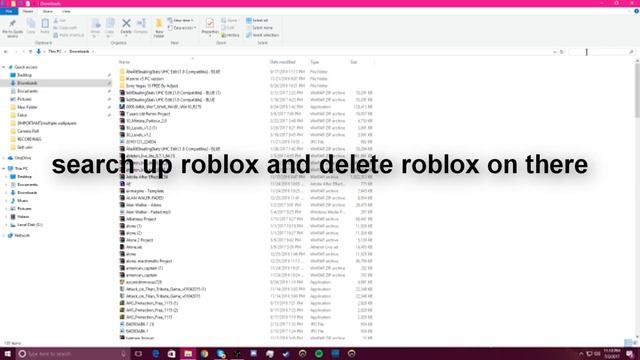Click This PC in the address bar

click(x=55, y=52)
